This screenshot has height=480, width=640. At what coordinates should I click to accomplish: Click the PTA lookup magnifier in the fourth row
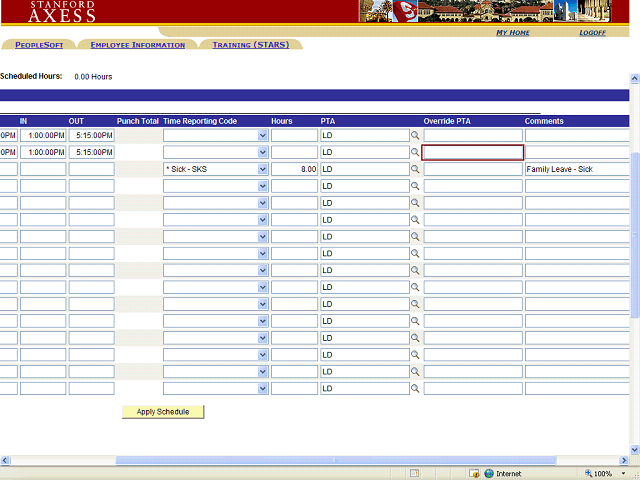tap(415, 186)
